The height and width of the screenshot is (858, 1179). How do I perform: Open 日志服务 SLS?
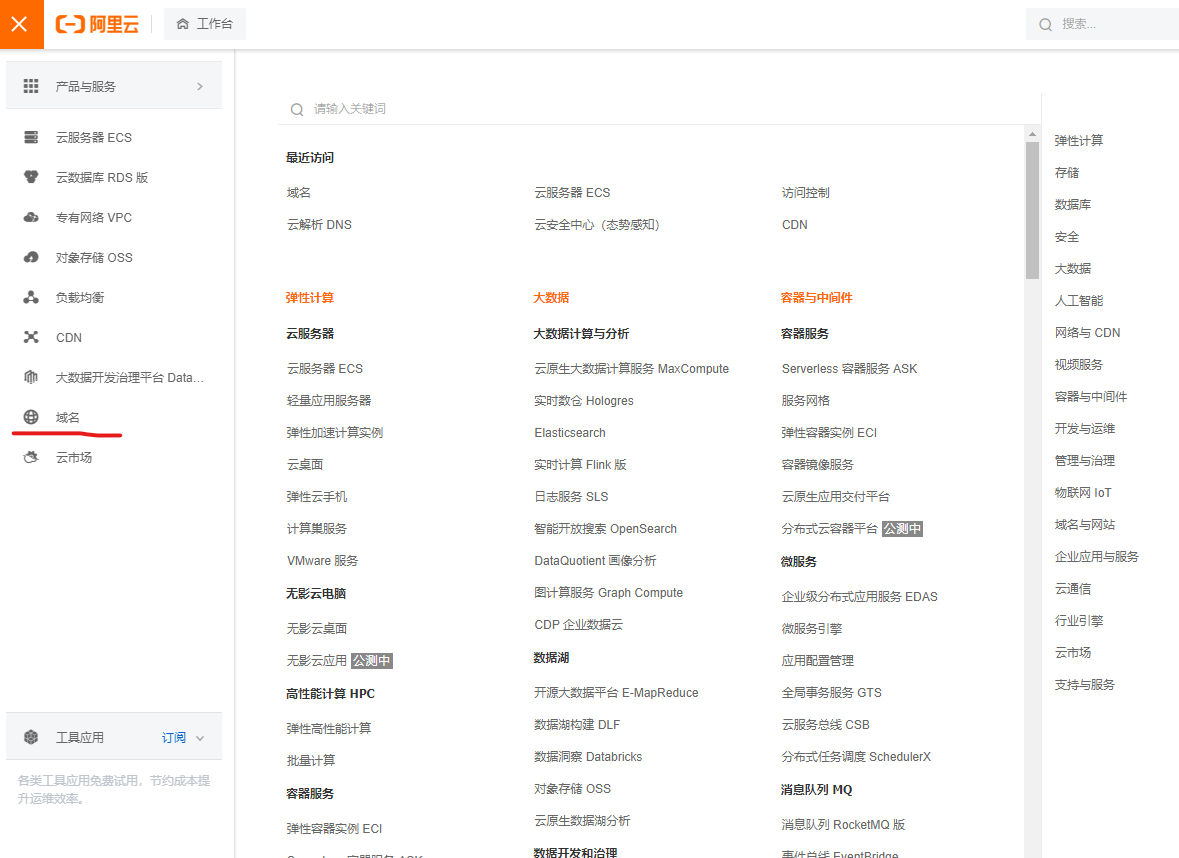pyautogui.click(x=571, y=496)
